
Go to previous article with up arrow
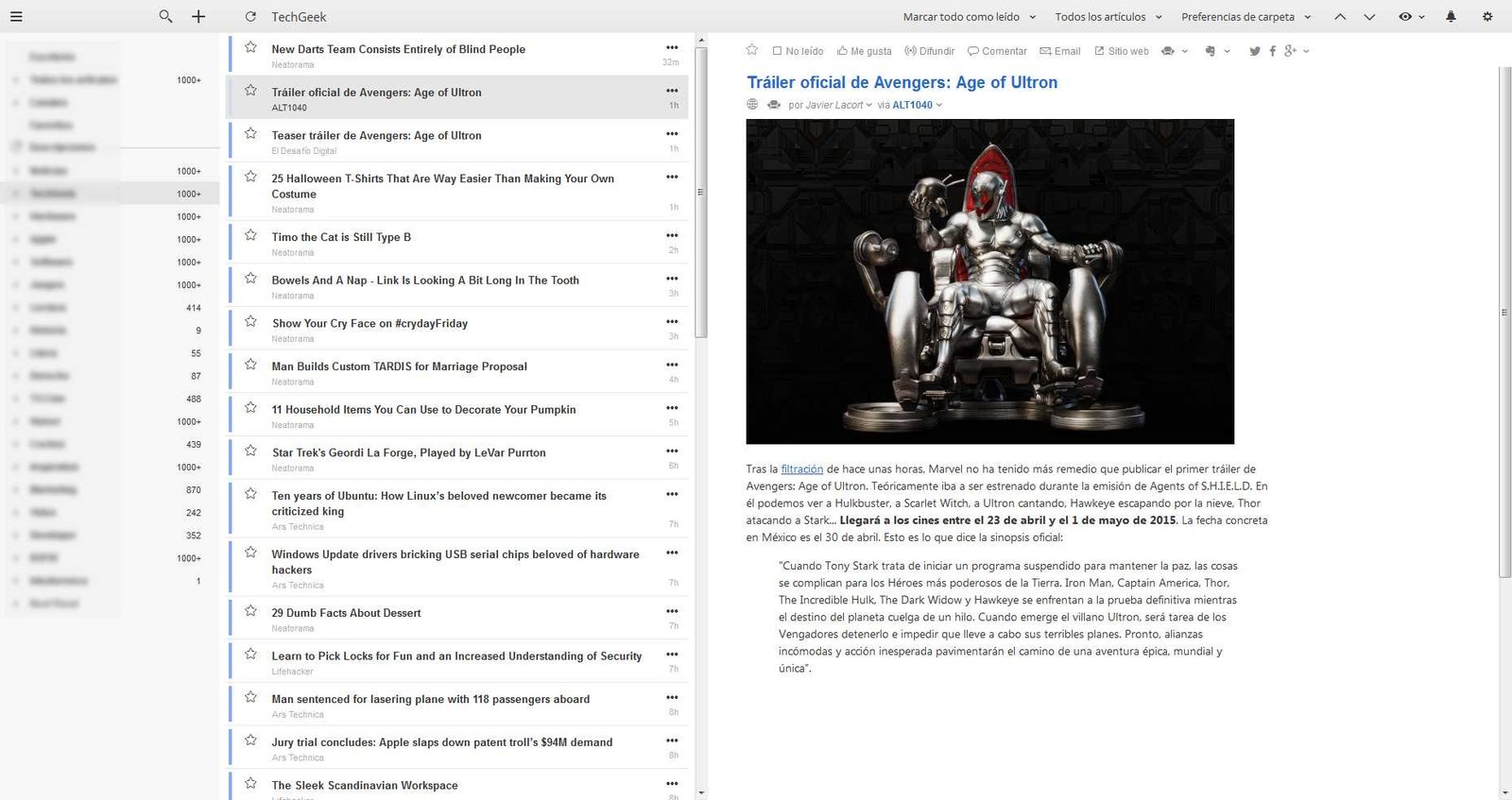click(x=1340, y=16)
